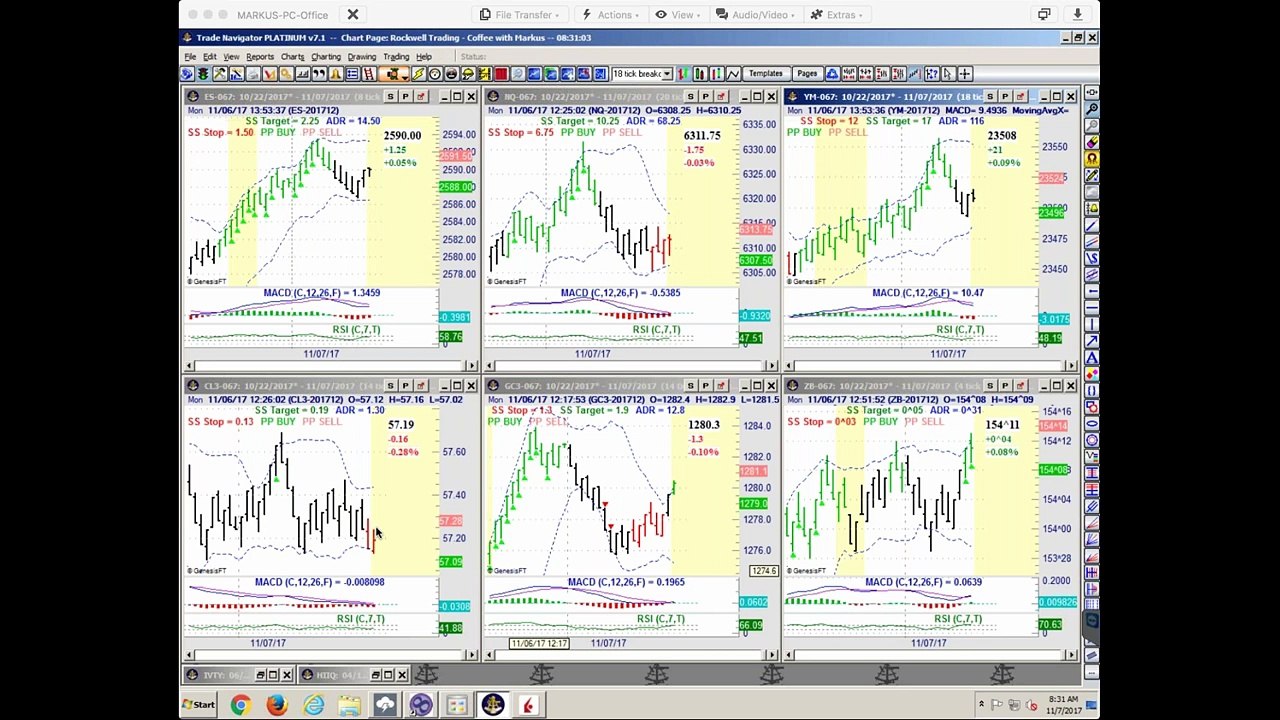Click the pin icon on ES-067 chart
The height and width of the screenshot is (720, 1280).
pos(420,97)
